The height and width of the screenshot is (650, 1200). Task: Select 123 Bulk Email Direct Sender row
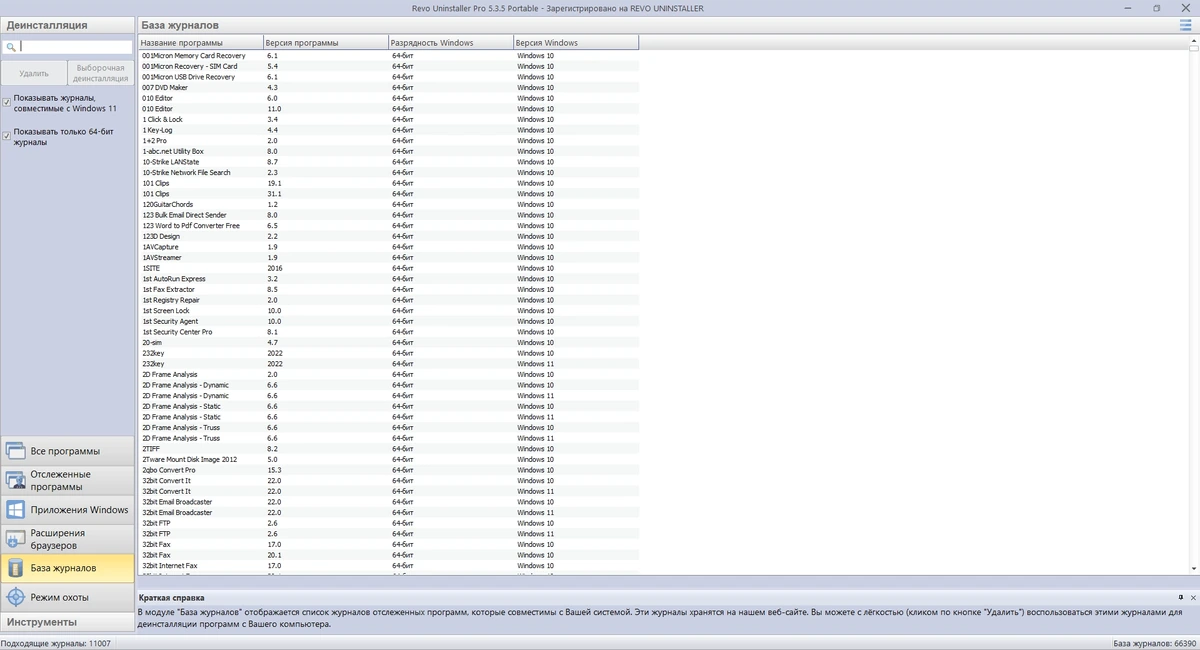pyautogui.click(x=388, y=215)
